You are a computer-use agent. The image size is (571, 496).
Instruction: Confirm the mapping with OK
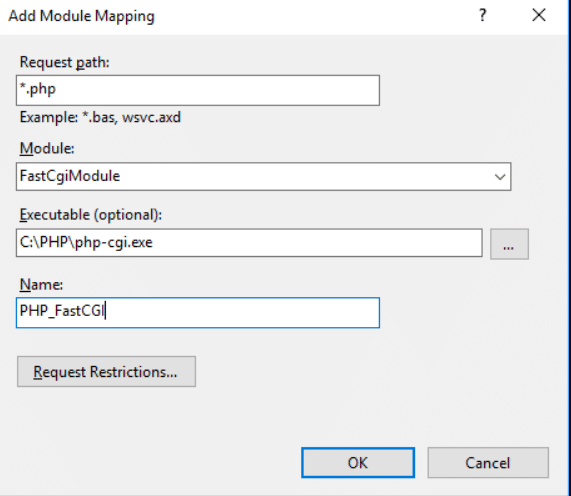tap(358, 462)
